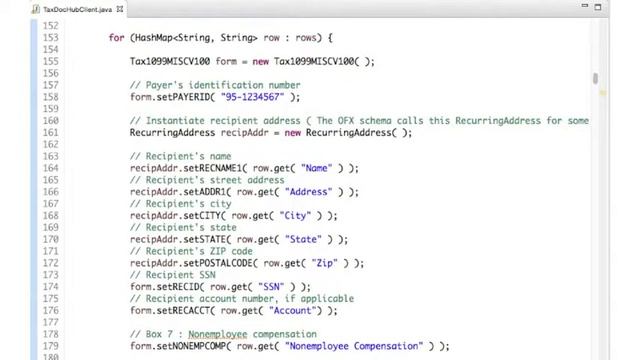
Task: Click "Nonemployee Compensation" string literal
Action: (354, 346)
